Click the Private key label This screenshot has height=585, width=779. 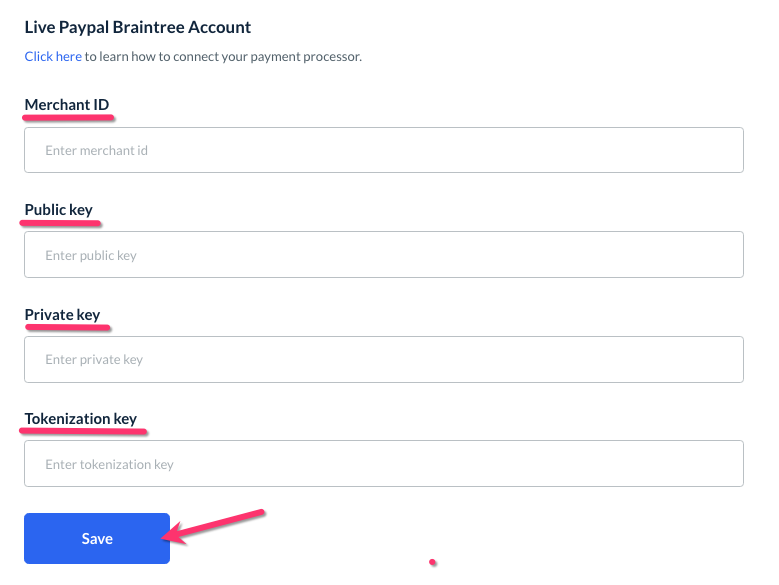coord(63,314)
